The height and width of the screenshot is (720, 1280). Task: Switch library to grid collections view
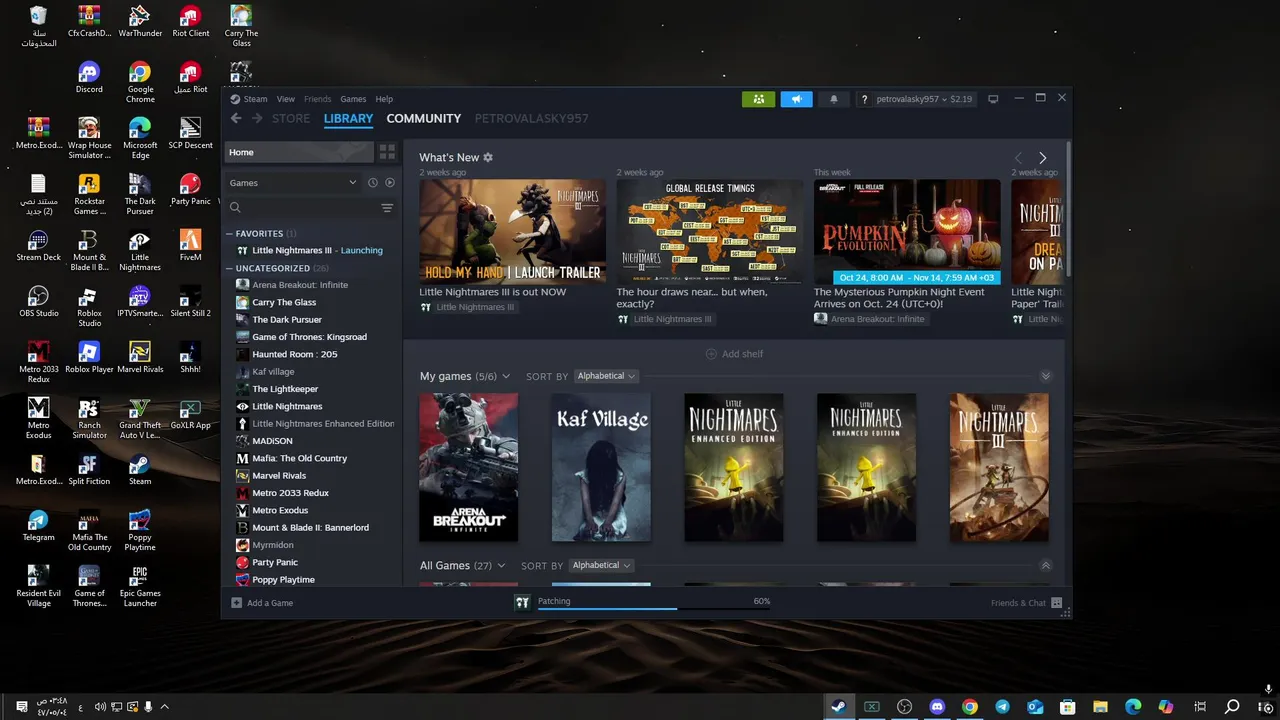pos(387,152)
